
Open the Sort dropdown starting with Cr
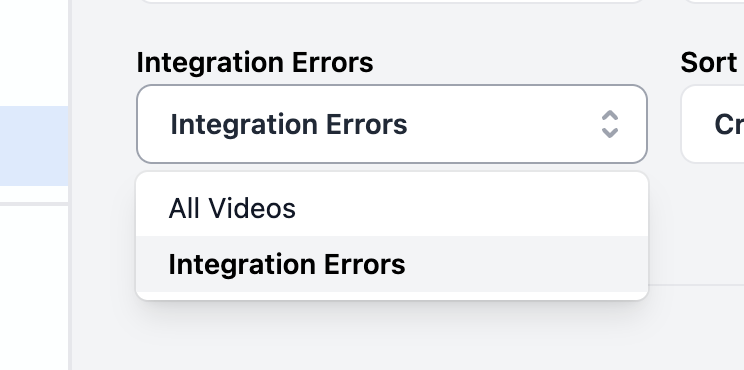pos(713,124)
